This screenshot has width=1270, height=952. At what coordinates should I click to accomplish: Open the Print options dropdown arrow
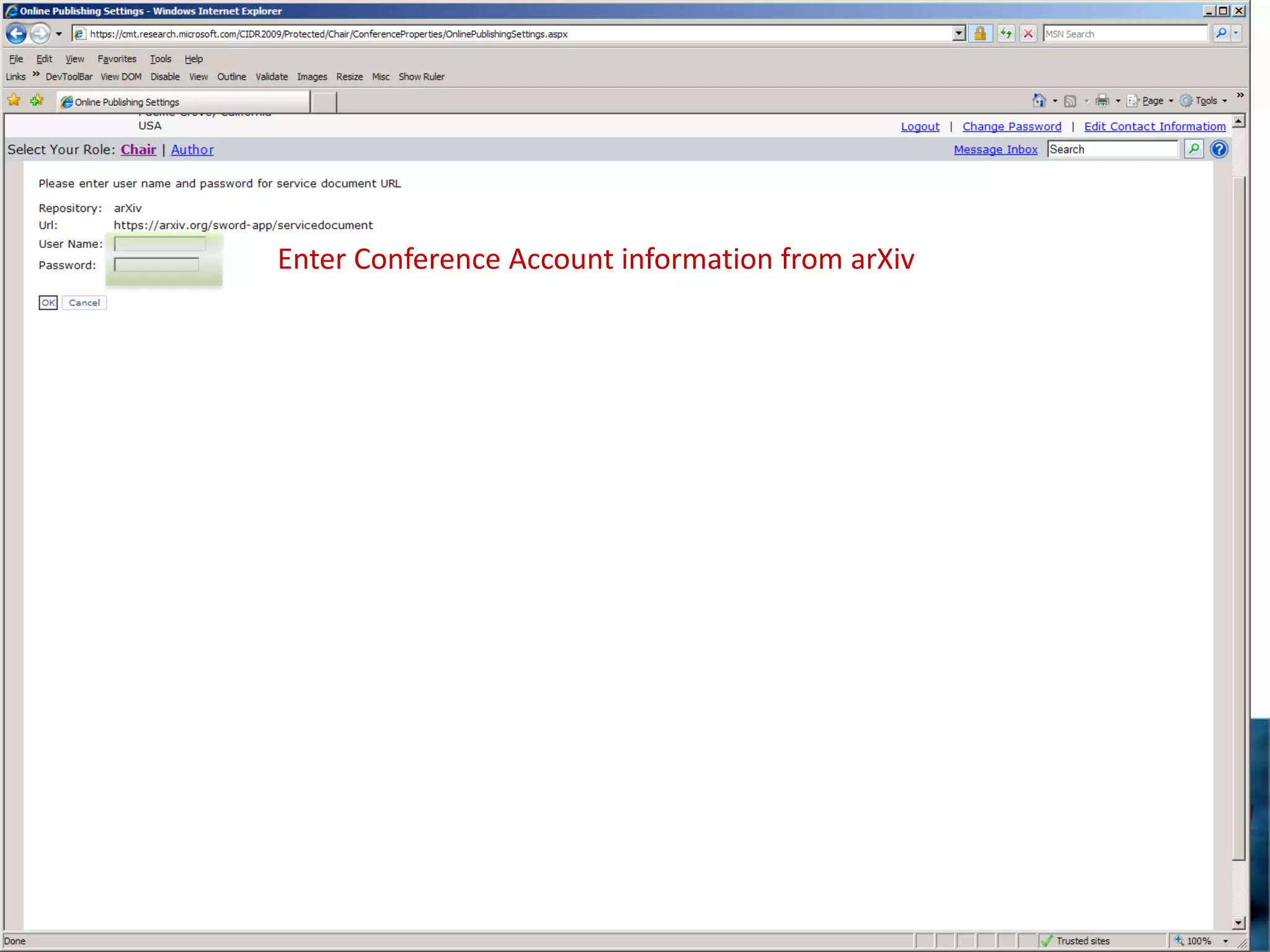pyautogui.click(x=1118, y=101)
